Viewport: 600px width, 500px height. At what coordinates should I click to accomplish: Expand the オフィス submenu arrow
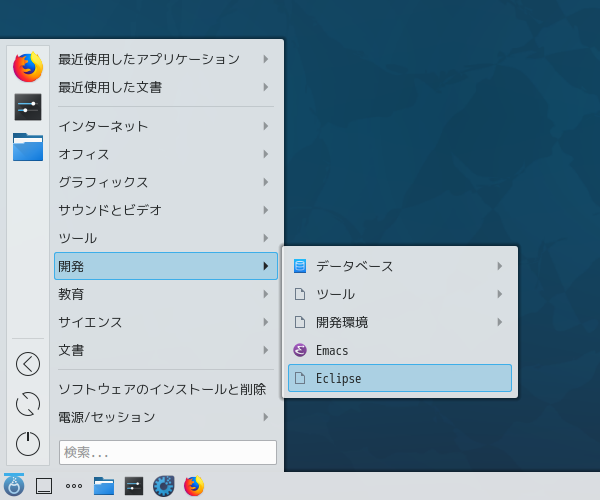coord(266,154)
